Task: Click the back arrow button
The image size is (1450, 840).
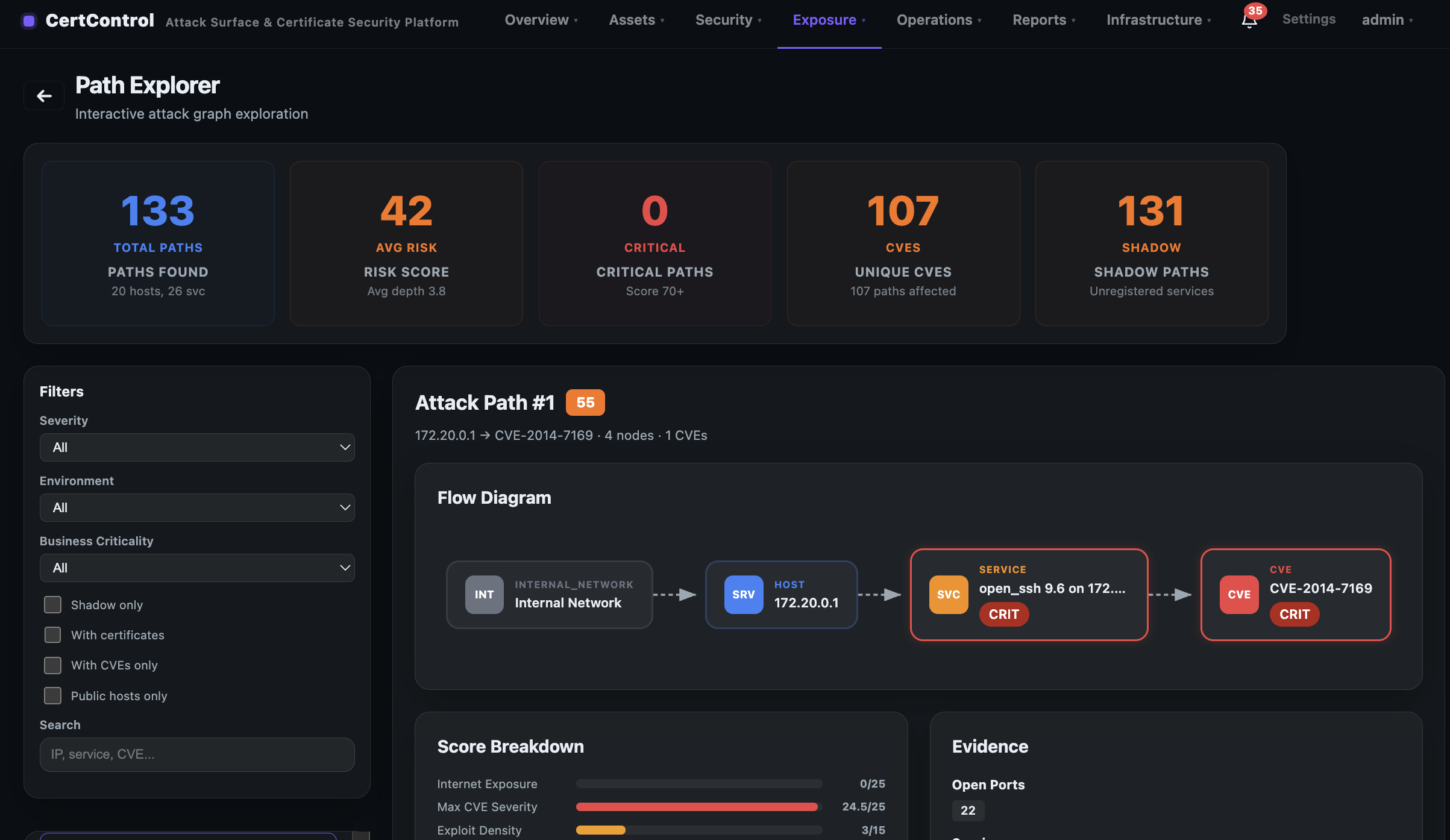Action: (44, 96)
